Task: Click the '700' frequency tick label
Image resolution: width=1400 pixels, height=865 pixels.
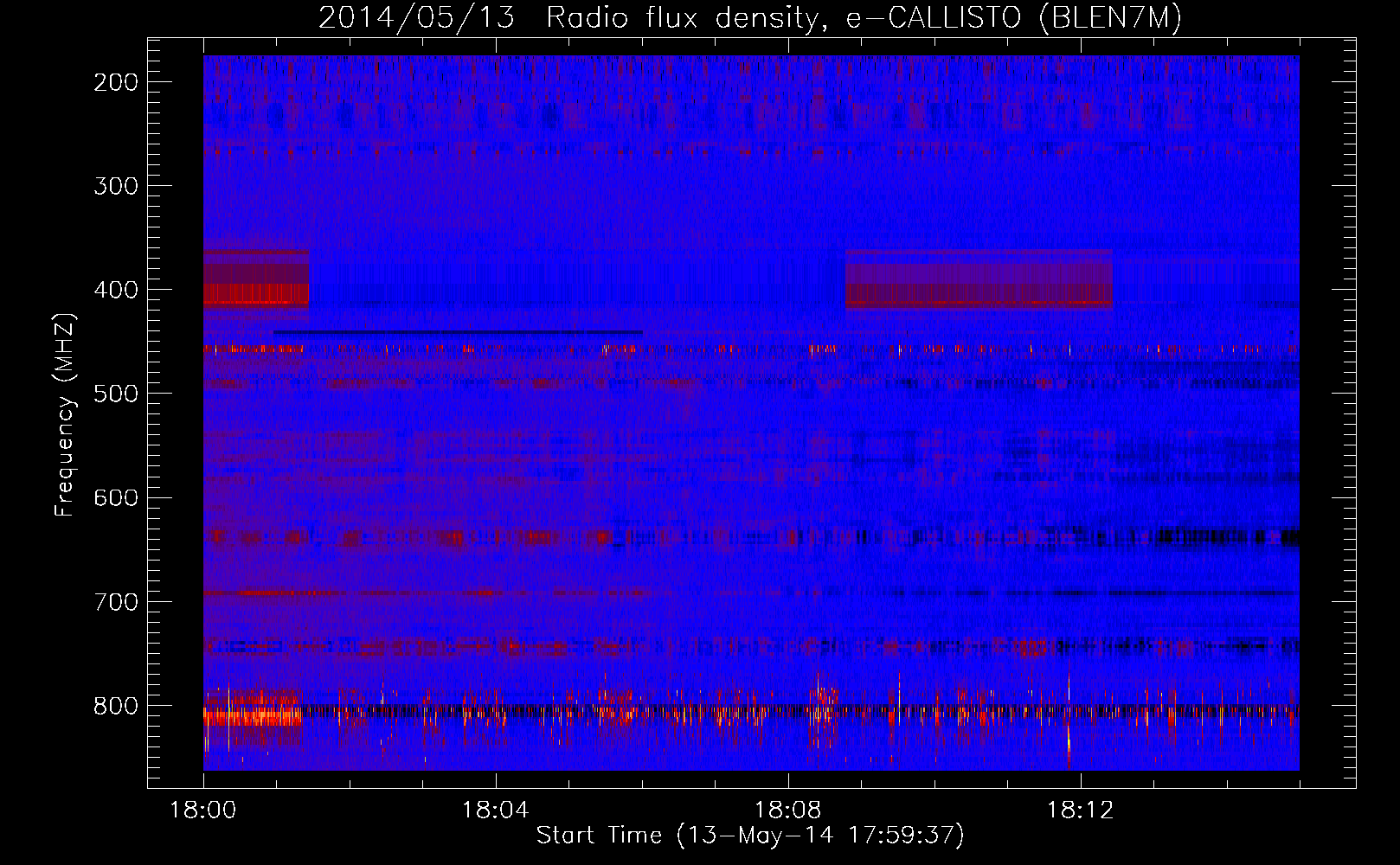Action: click(x=116, y=601)
